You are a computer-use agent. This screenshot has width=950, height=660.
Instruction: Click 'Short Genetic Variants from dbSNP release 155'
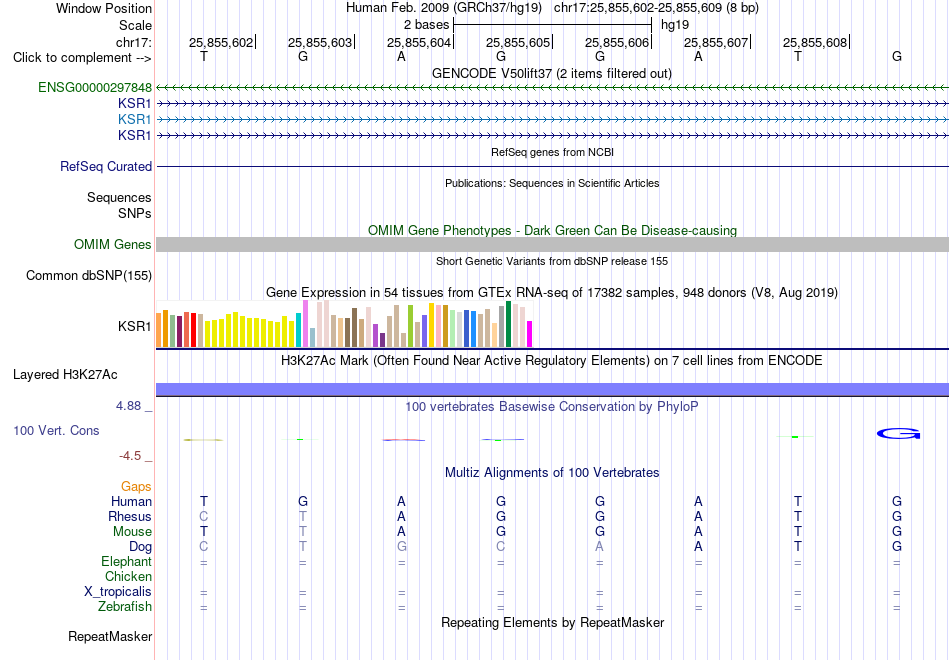[x=552, y=262]
